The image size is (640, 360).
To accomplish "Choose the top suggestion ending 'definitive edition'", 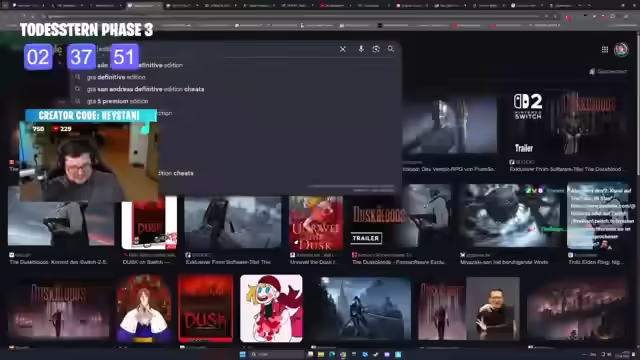I will pyautogui.click(x=139, y=65).
